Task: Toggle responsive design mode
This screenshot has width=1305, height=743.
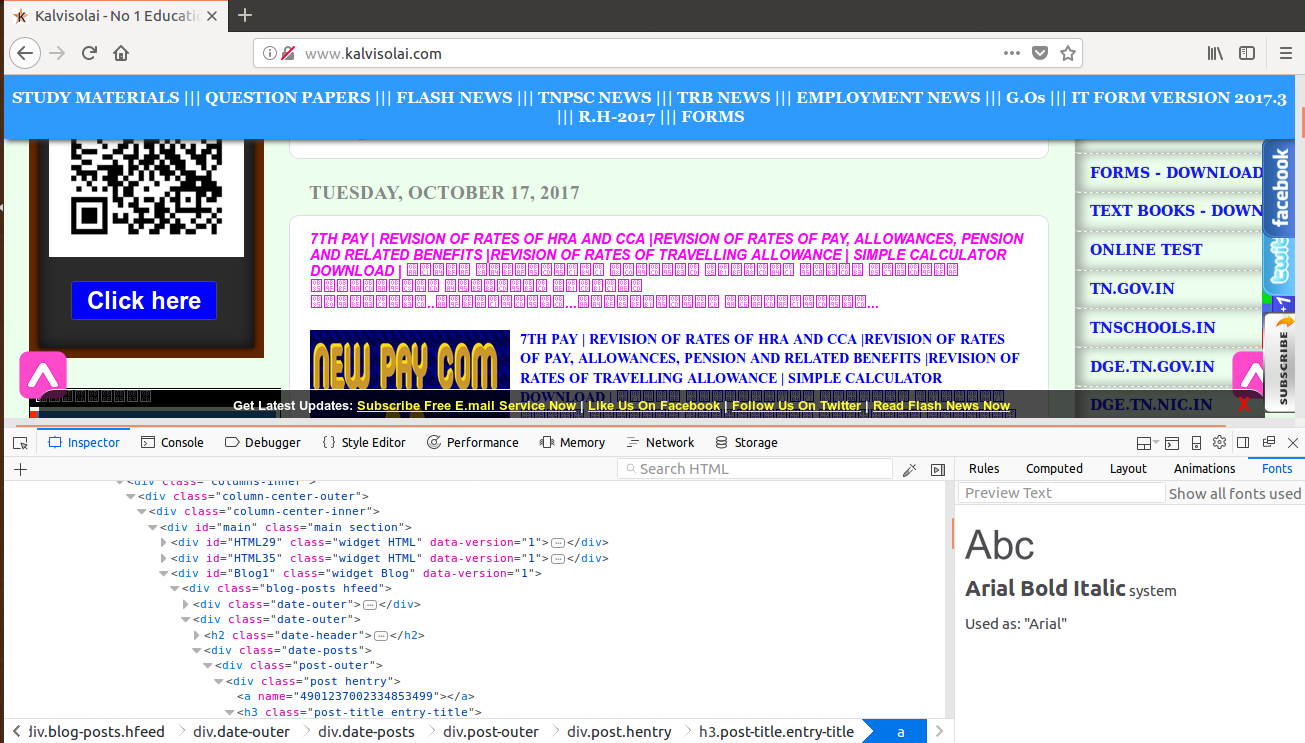Action: point(1197,442)
